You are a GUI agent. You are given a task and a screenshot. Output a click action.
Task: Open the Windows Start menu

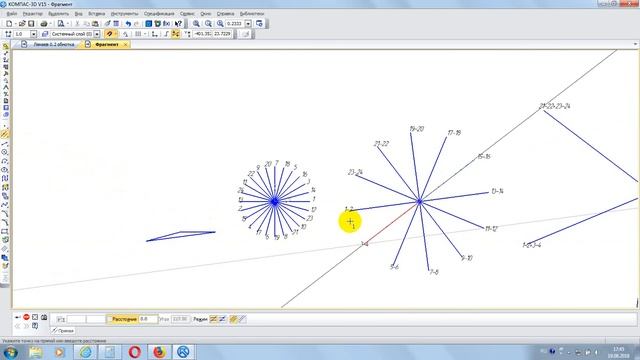pyautogui.click(x=10, y=352)
